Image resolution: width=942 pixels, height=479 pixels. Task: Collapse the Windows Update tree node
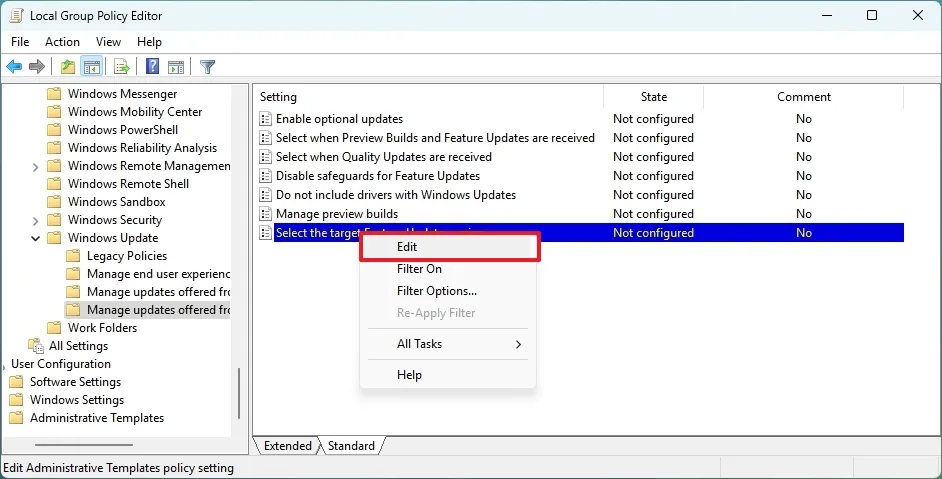[x=35, y=239]
